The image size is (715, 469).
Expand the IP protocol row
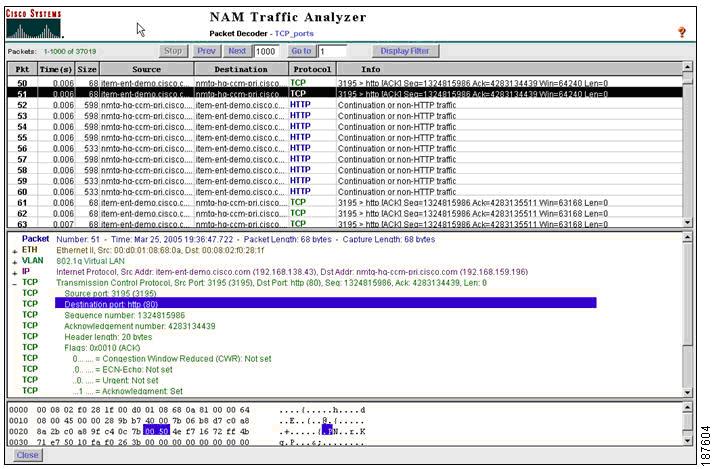point(15,273)
